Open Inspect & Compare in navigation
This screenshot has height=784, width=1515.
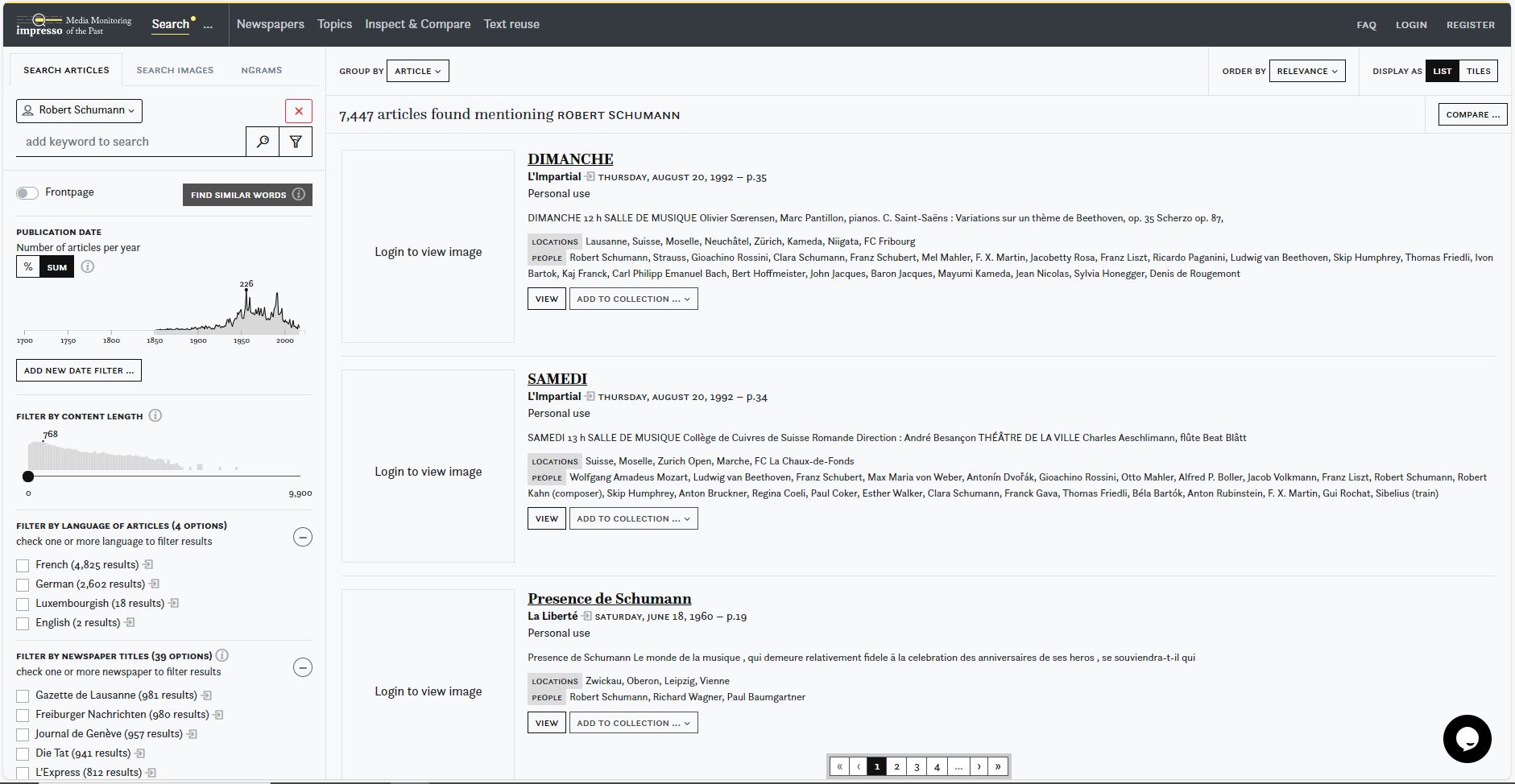click(x=417, y=24)
